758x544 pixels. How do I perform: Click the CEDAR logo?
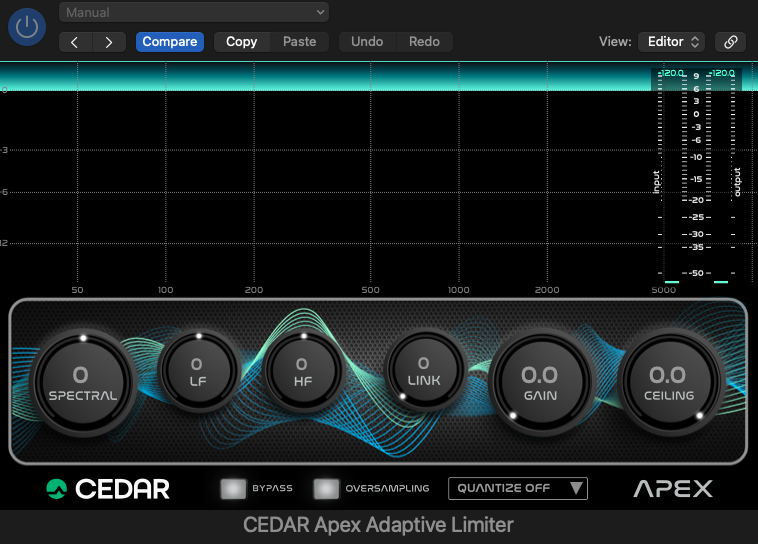108,489
